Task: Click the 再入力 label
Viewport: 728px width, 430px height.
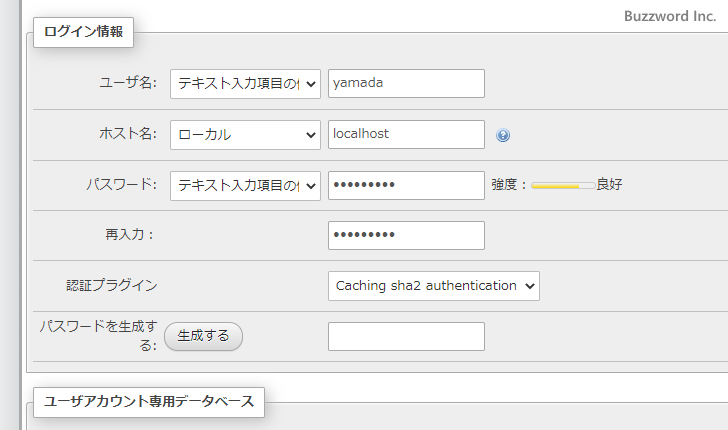Action: point(129,235)
